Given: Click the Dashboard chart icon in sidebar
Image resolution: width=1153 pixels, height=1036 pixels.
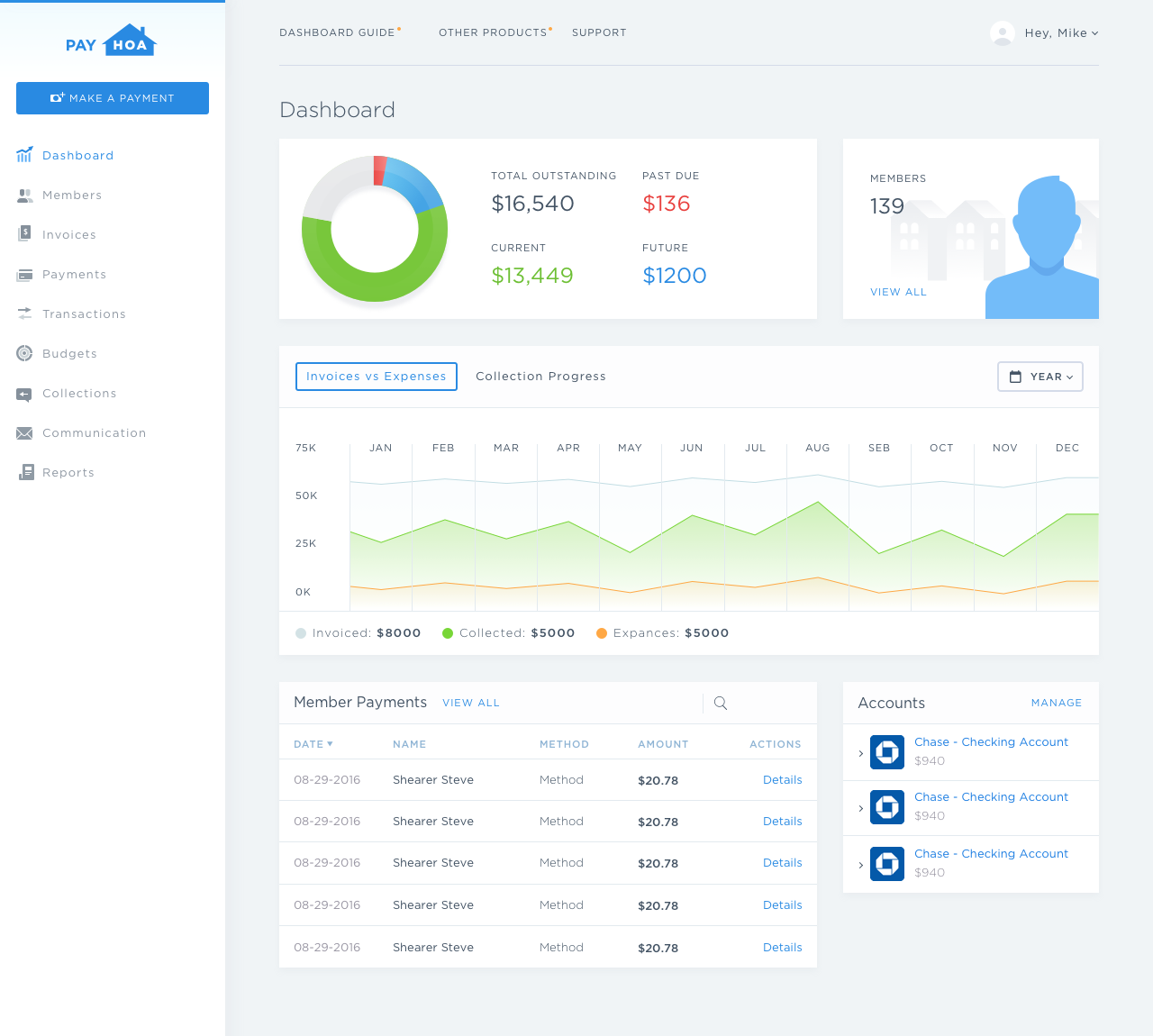Looking at the screenshot, I should 24,155.
